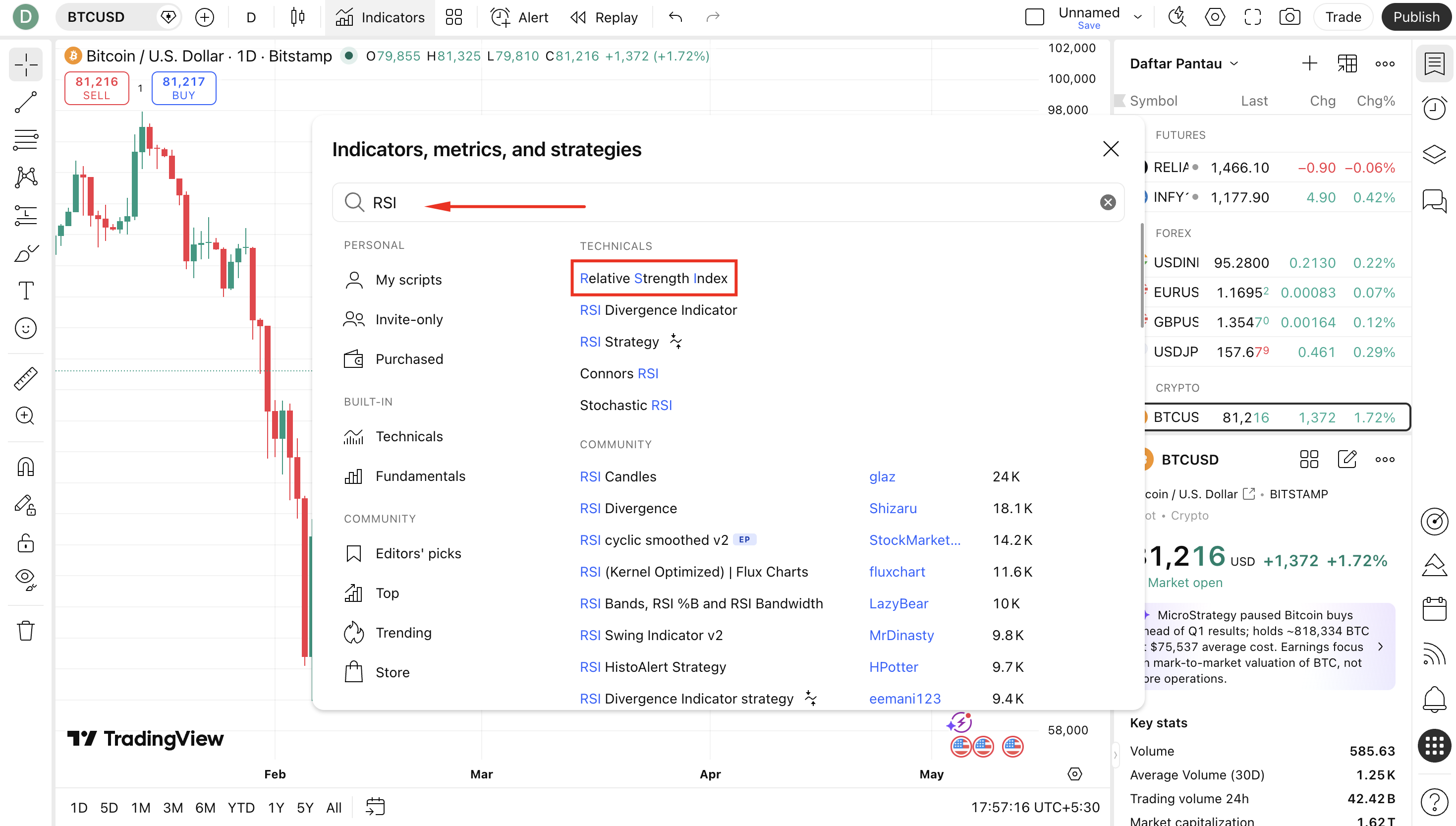Viewport: 1456px width, 826px height.
Task: Open watchlist more options three dots
Action: pos(1385,63)
